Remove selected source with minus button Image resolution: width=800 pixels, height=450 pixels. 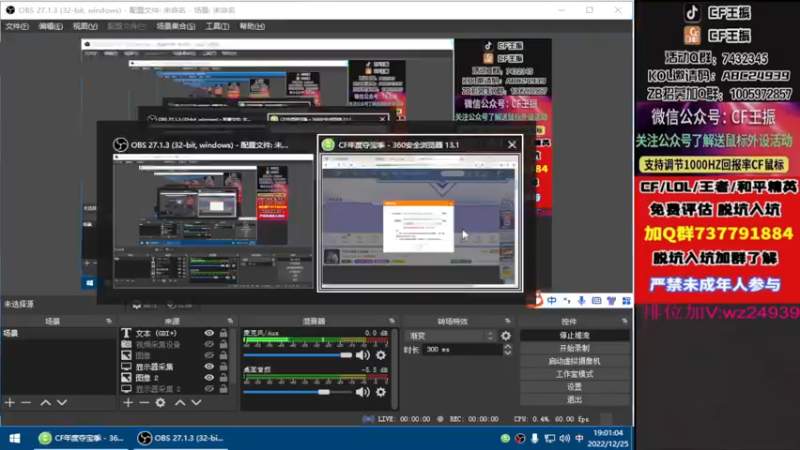pyautogui.click(x=144, y=403)
